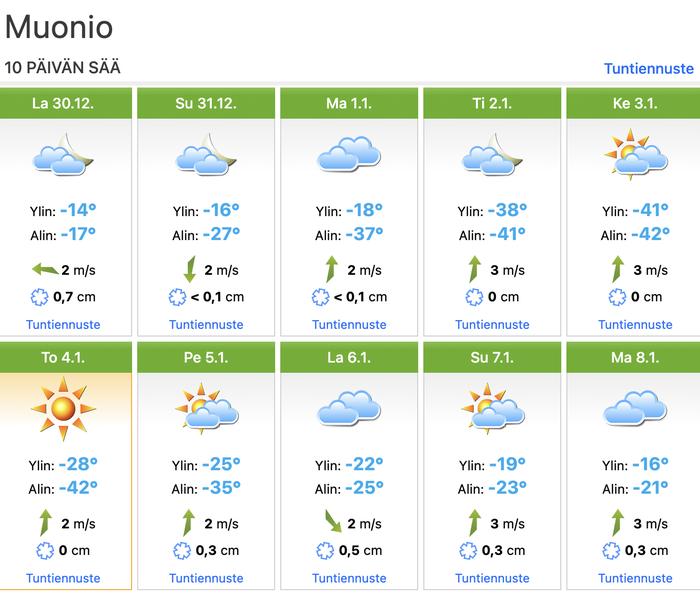
Task: Click the snowflake icon for Su 7.1.
Action: tap(467, 550)
